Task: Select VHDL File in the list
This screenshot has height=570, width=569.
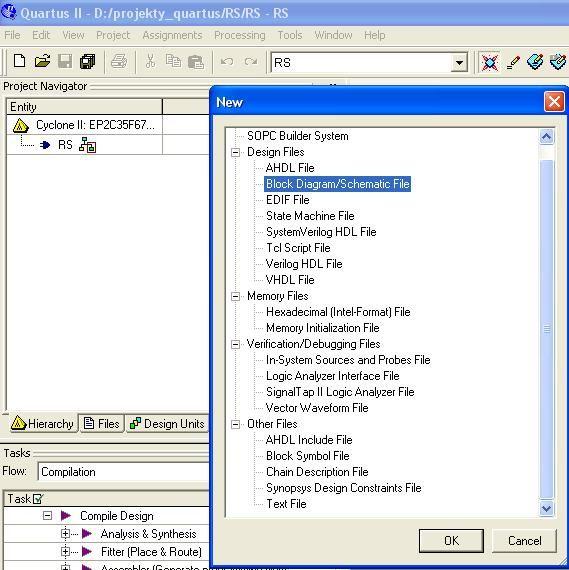Action: tap(290, 280)
